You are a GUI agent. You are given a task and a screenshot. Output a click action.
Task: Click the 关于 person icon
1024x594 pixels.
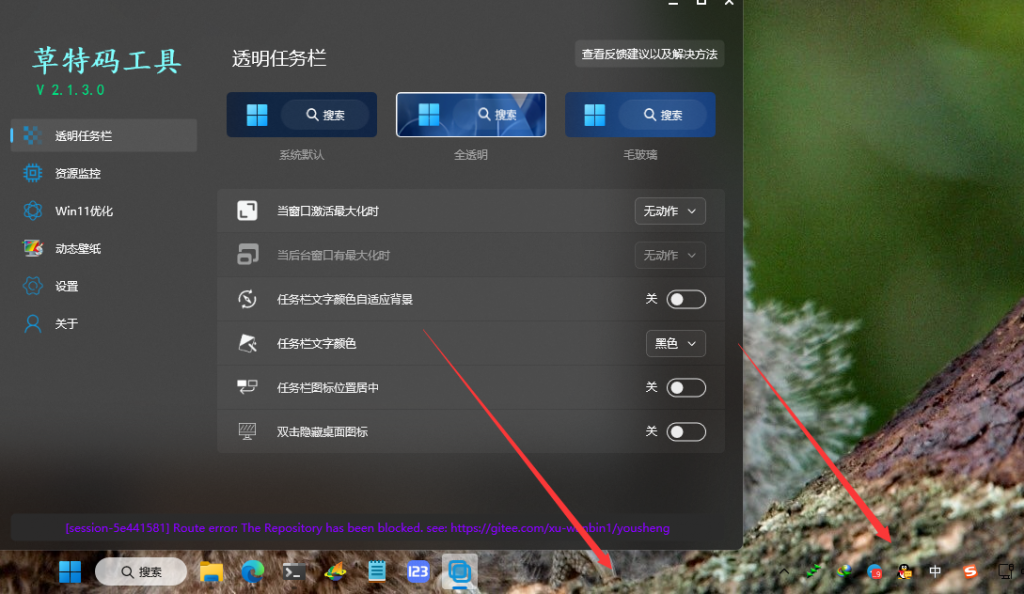click(x=32, y=324)
